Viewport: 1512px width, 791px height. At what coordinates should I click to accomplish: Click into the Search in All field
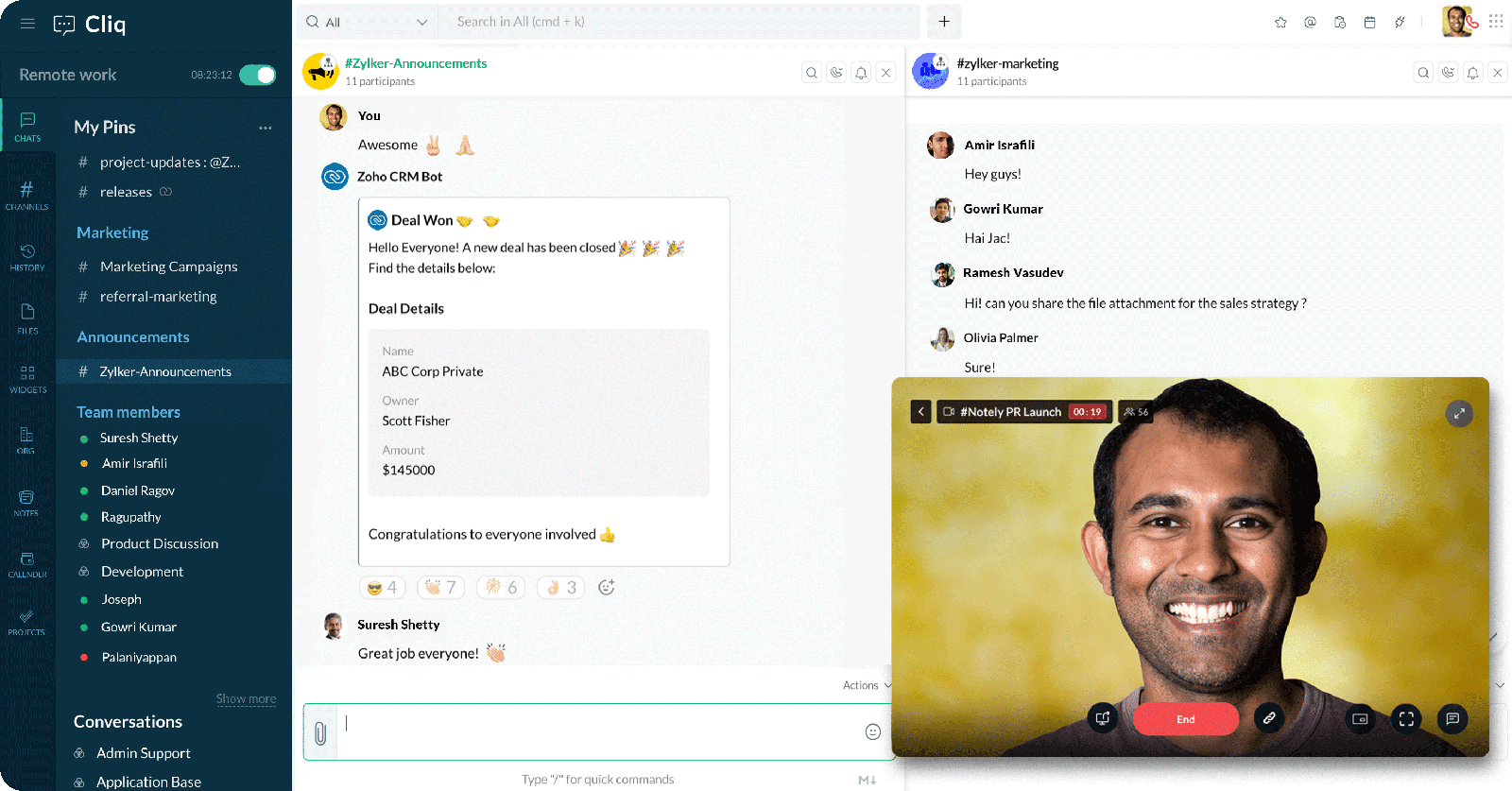click(x=679, y=22)
